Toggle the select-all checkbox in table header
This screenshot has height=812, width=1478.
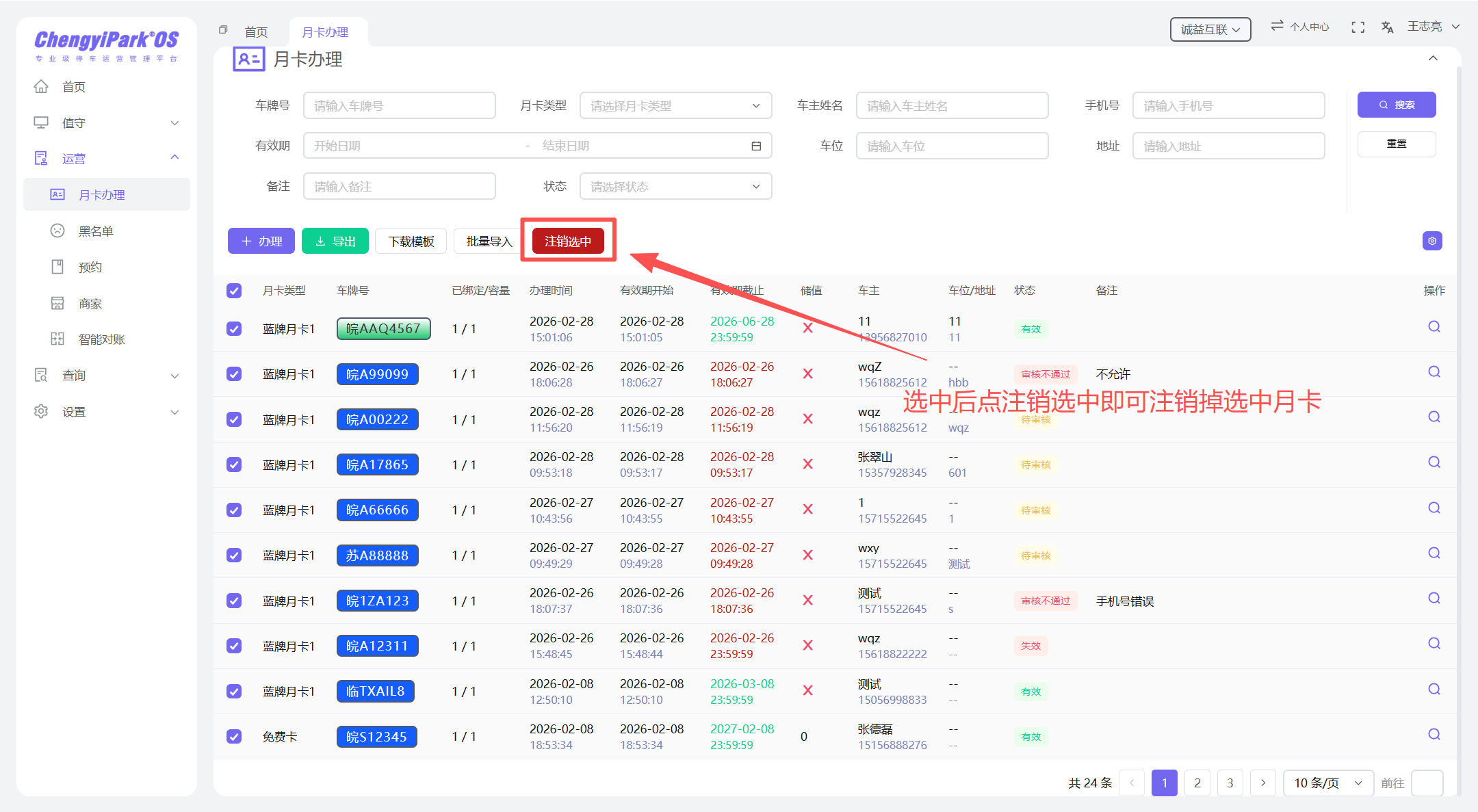pyautogui.click(x=234, y=291)
